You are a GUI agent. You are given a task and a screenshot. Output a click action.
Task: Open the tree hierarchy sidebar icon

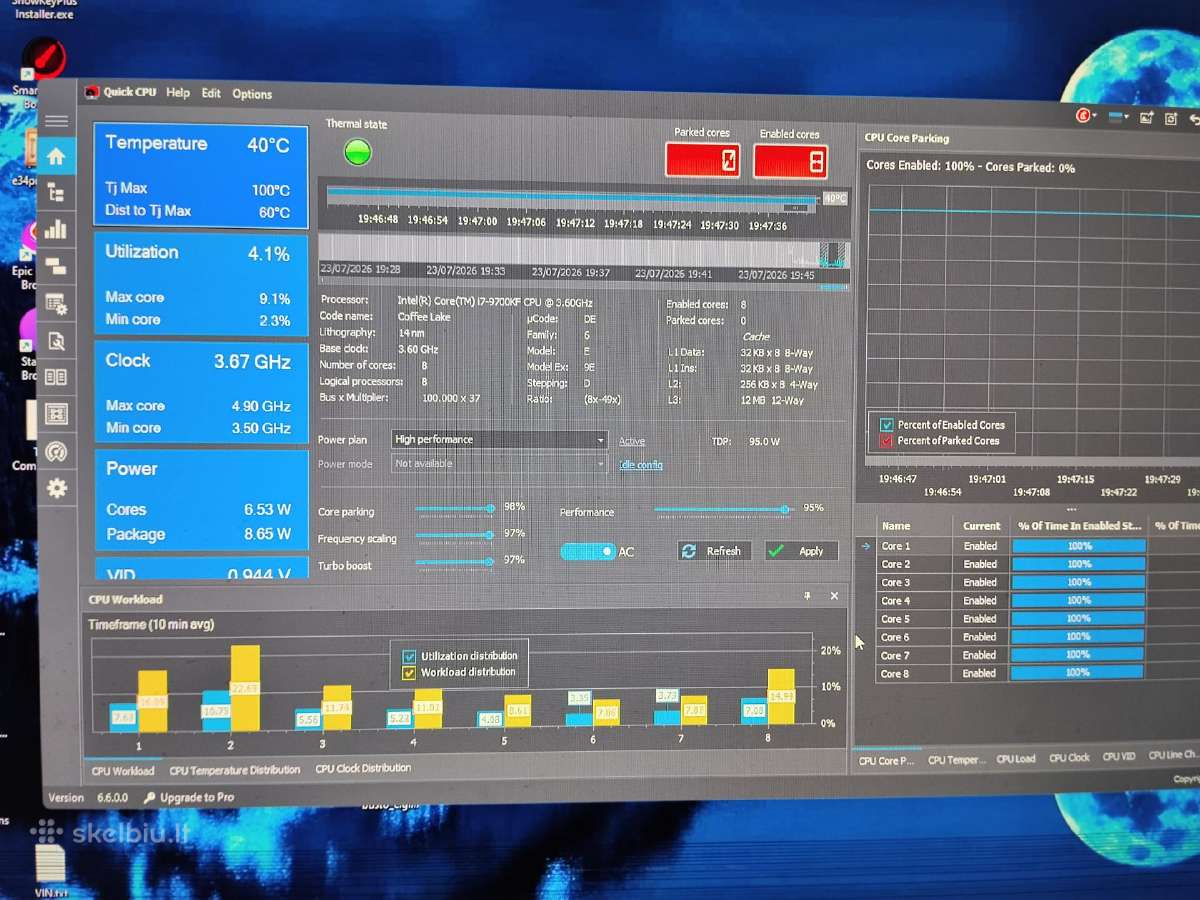(x=56, y=193)
